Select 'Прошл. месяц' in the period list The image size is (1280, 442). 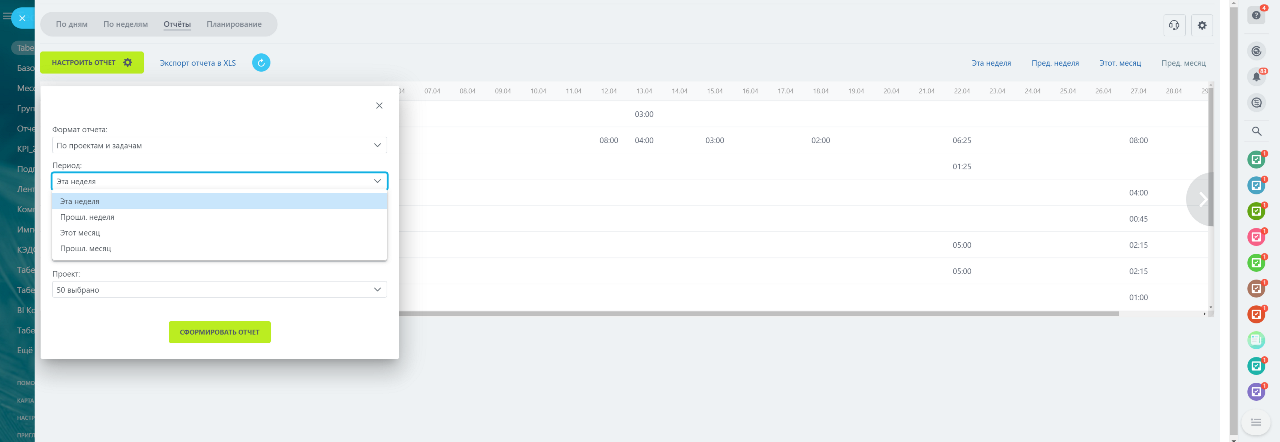[x=219, y=248]
